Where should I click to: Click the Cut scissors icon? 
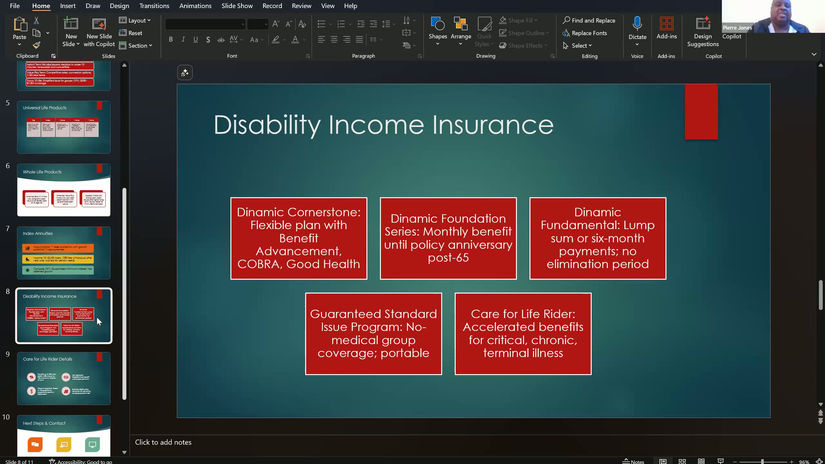[36, 21]
